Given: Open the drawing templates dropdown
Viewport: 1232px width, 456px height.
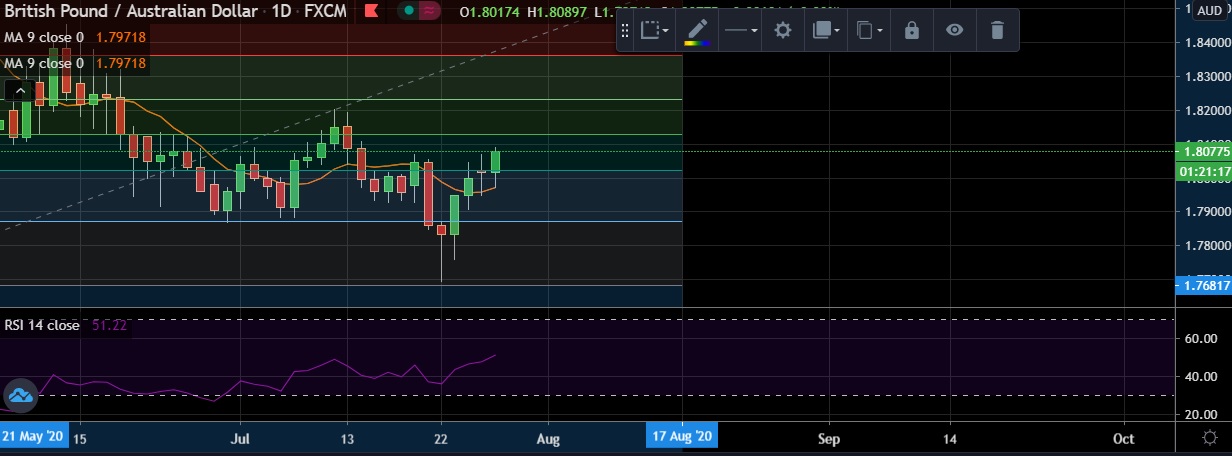Looking at the screenshot, I should (656, 30).
